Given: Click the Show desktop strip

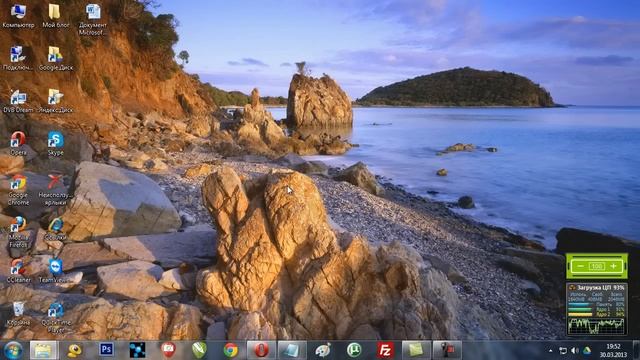Looking at the screenshot, I should click(x=636, y=351).
